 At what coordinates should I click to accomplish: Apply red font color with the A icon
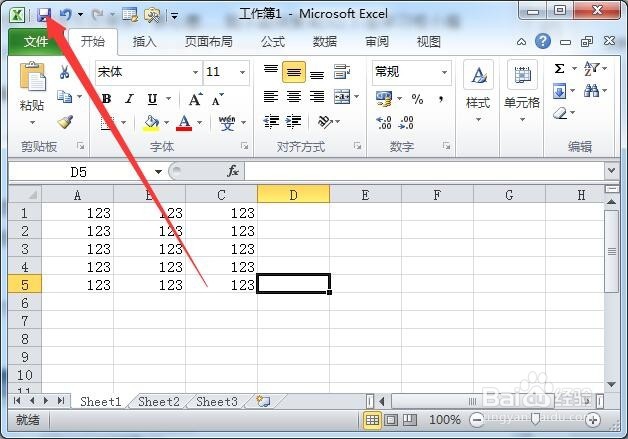tap(184, 123)
